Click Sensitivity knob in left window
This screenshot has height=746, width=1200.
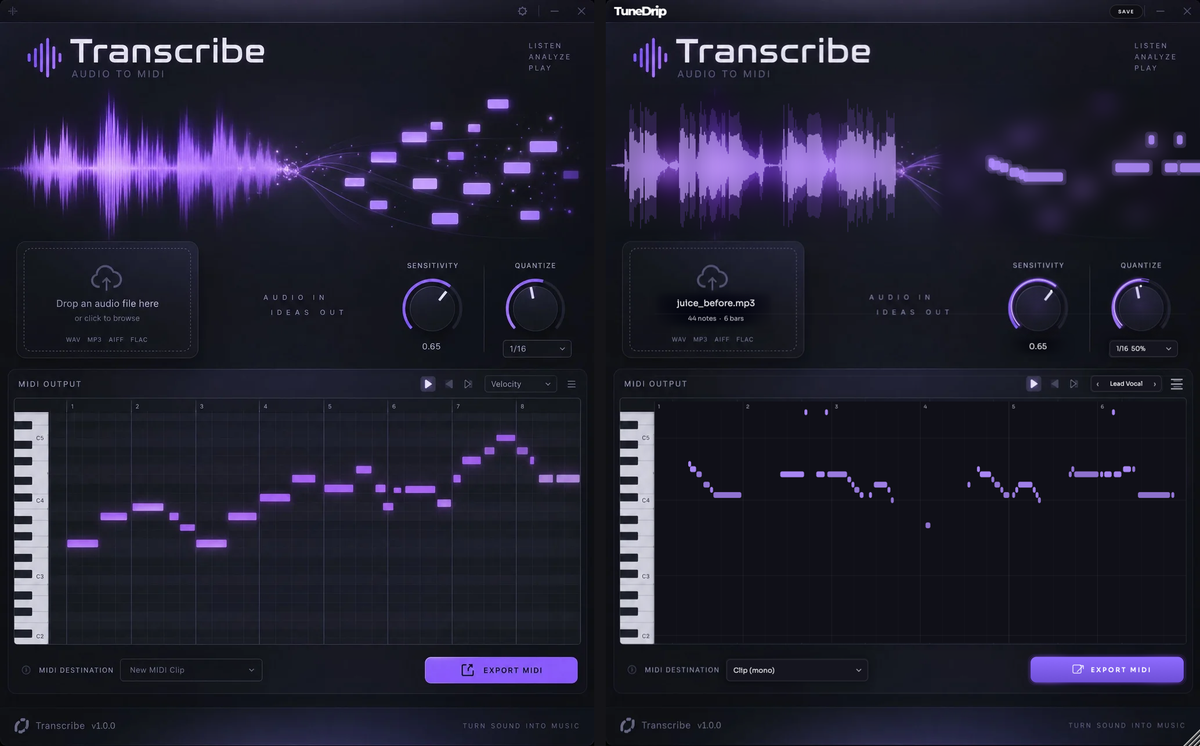431,306
